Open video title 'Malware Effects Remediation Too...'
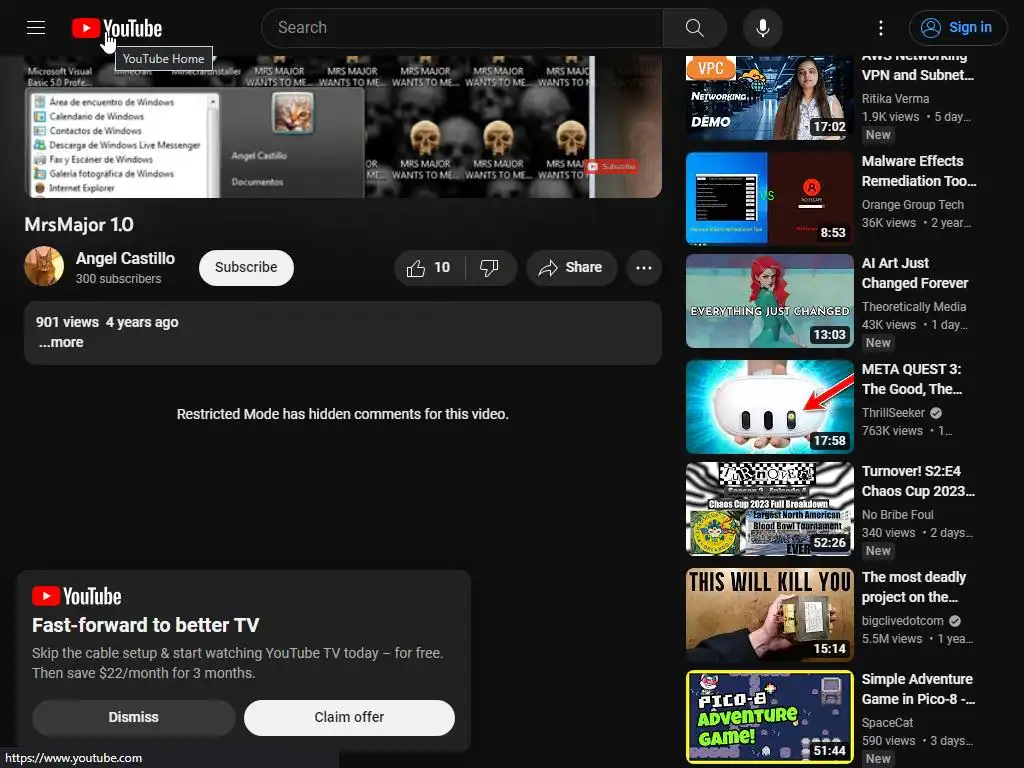The width and height of the screenshot is (1024, 768). pyautogui.click(x=919, y=171)
